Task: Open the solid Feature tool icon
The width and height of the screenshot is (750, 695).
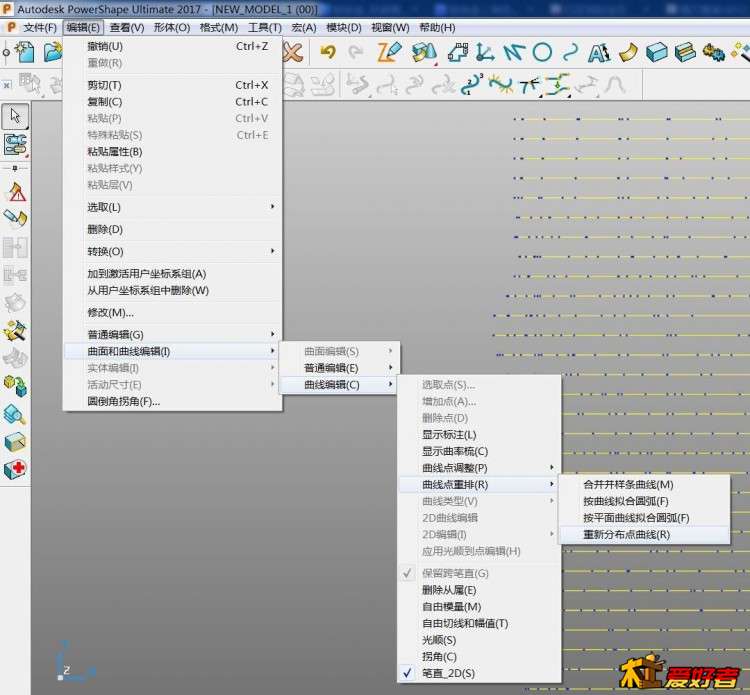Action: click(x=685, y=52)
